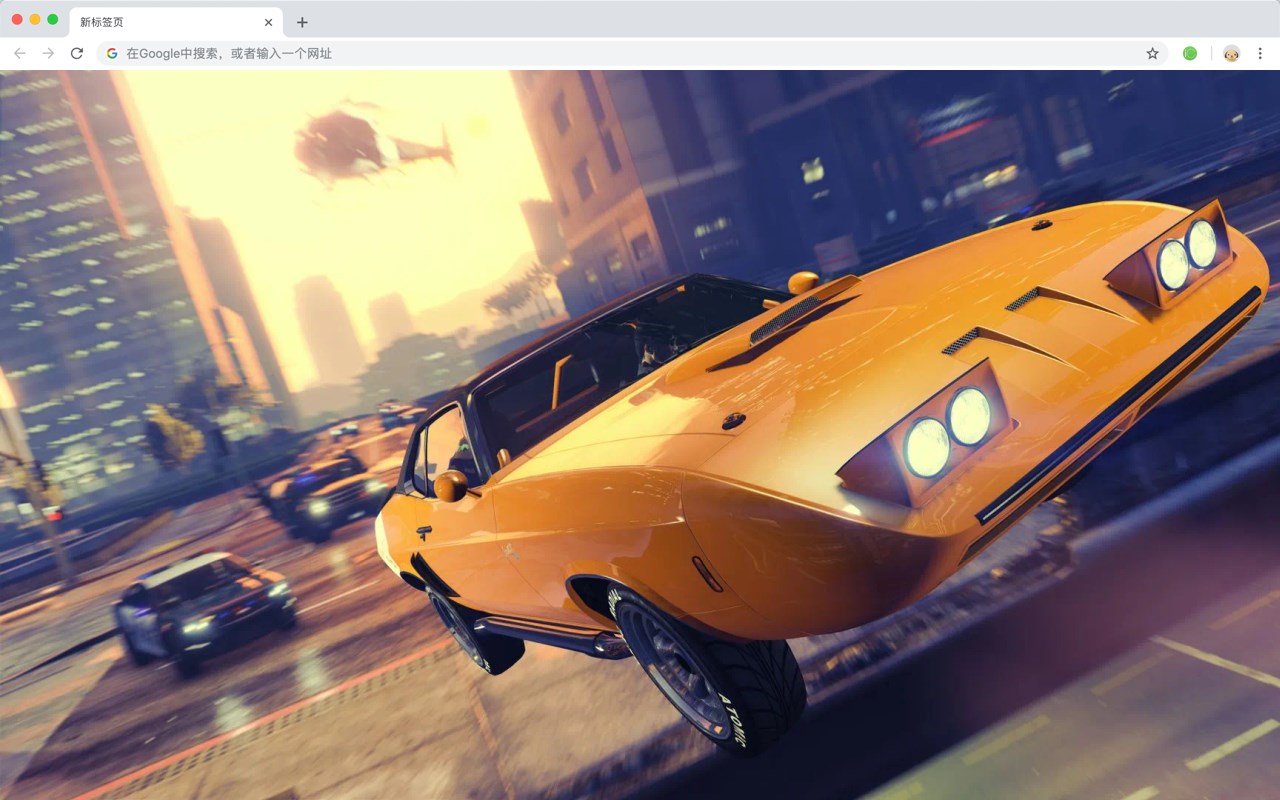Go forward to the next page
Image resolution: width=1280 pixels, height=800 pixels.
pos(48,53)
